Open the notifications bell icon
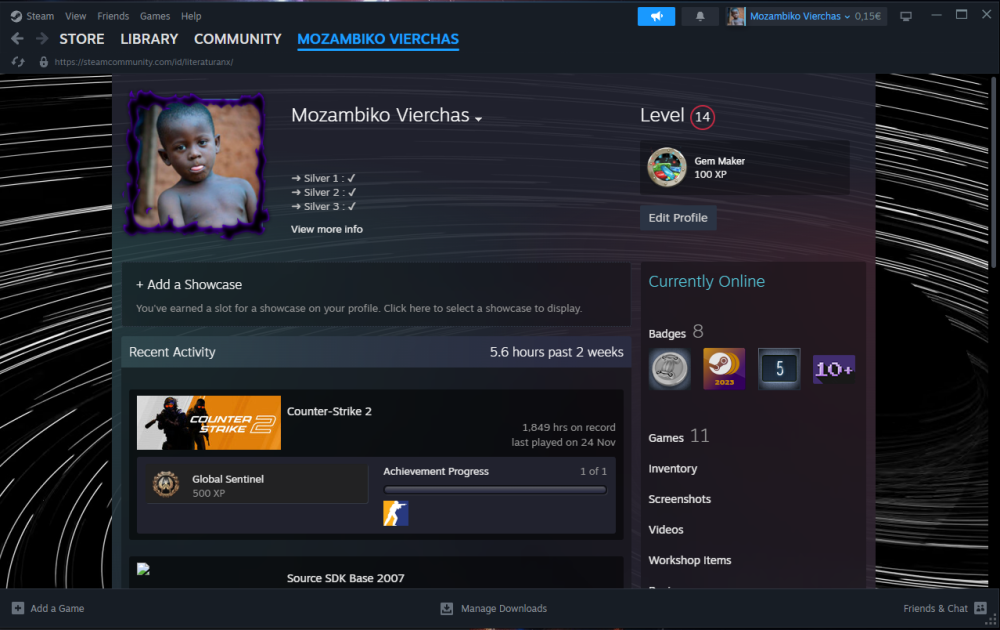Screen dimensions: 1000x630 (700, 16)
